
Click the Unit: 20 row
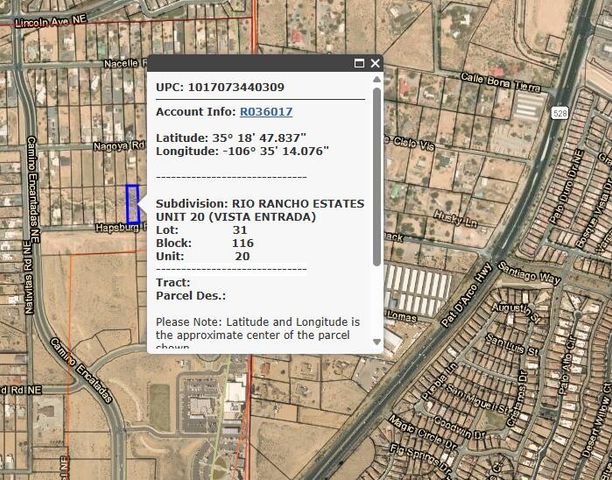203,256
